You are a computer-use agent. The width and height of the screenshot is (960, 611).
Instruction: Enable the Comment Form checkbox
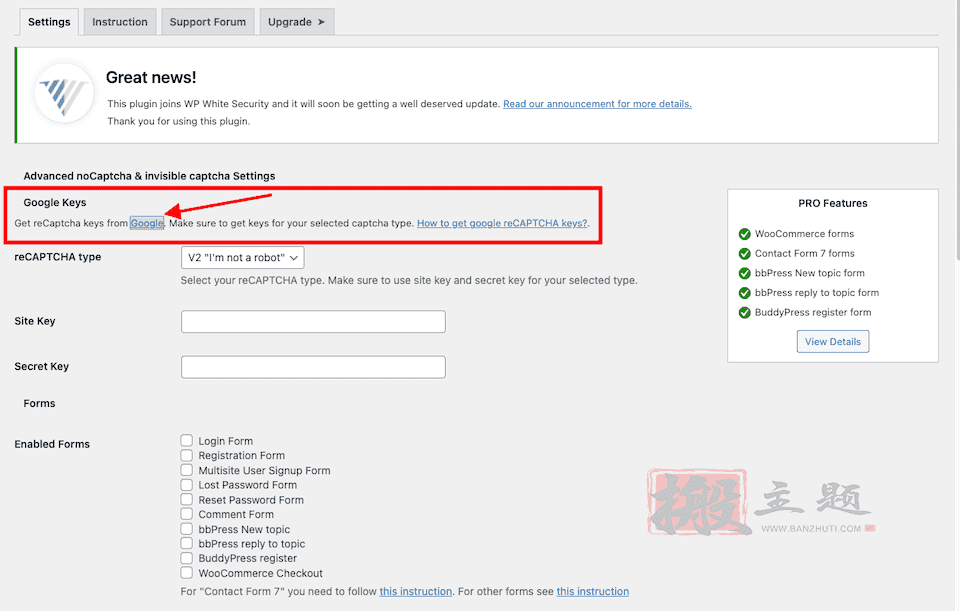pos(187,514)
